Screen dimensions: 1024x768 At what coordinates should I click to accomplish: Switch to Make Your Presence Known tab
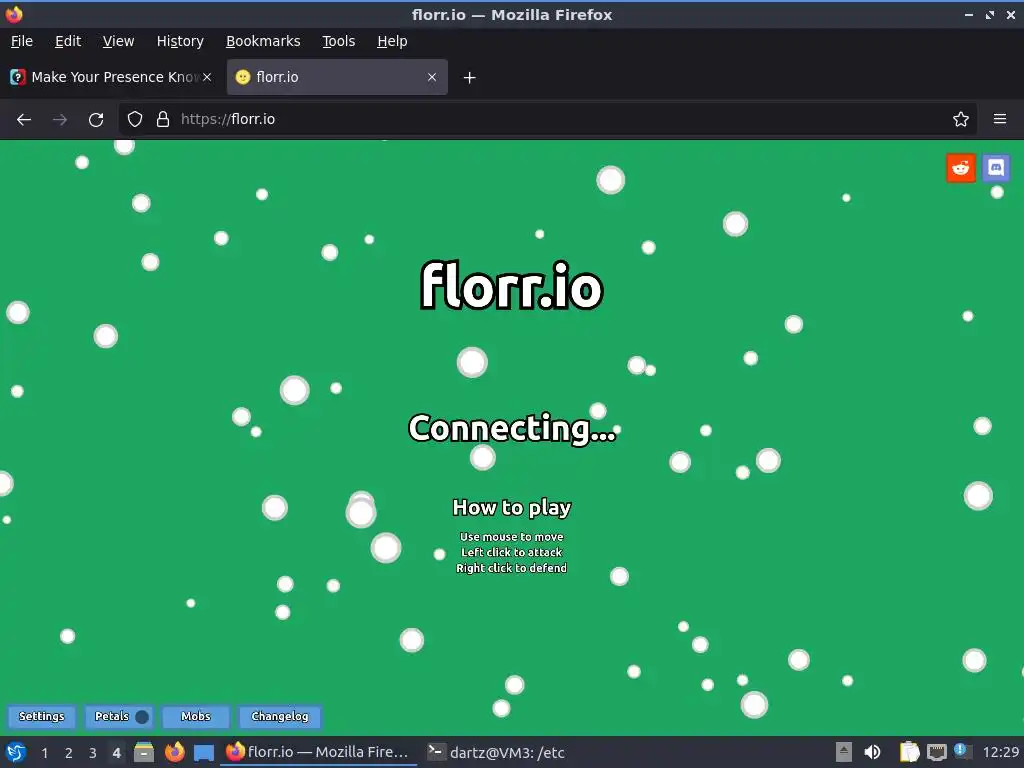click(111, 77)
